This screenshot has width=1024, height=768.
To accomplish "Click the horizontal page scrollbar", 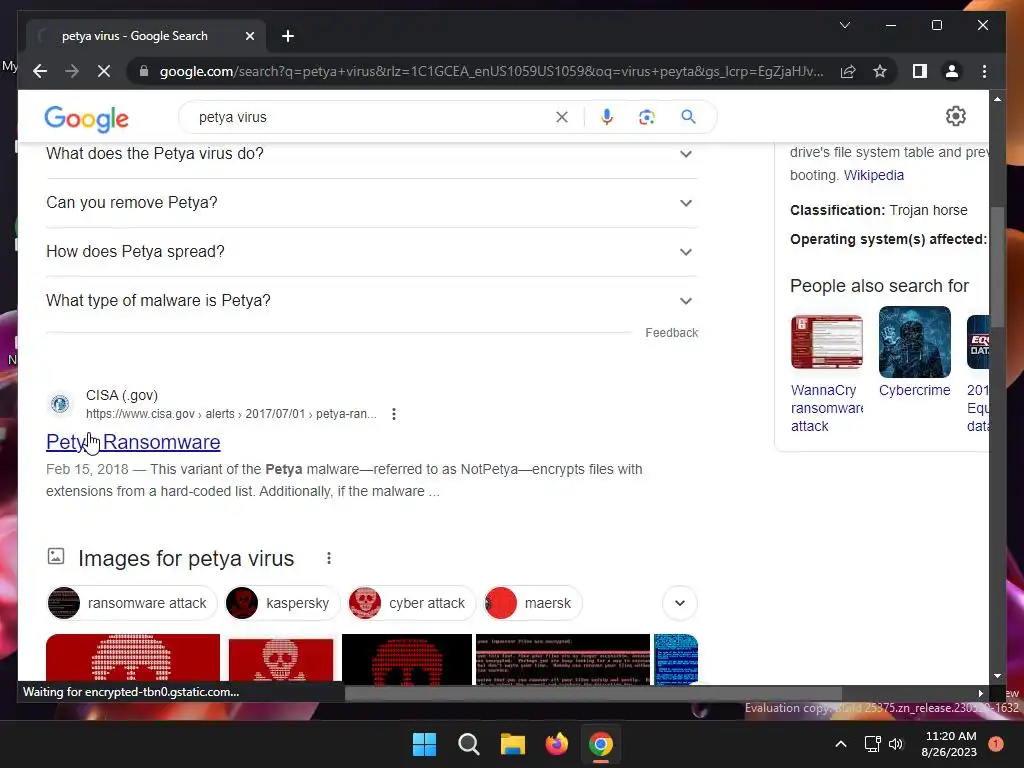I will coord(593,694).
